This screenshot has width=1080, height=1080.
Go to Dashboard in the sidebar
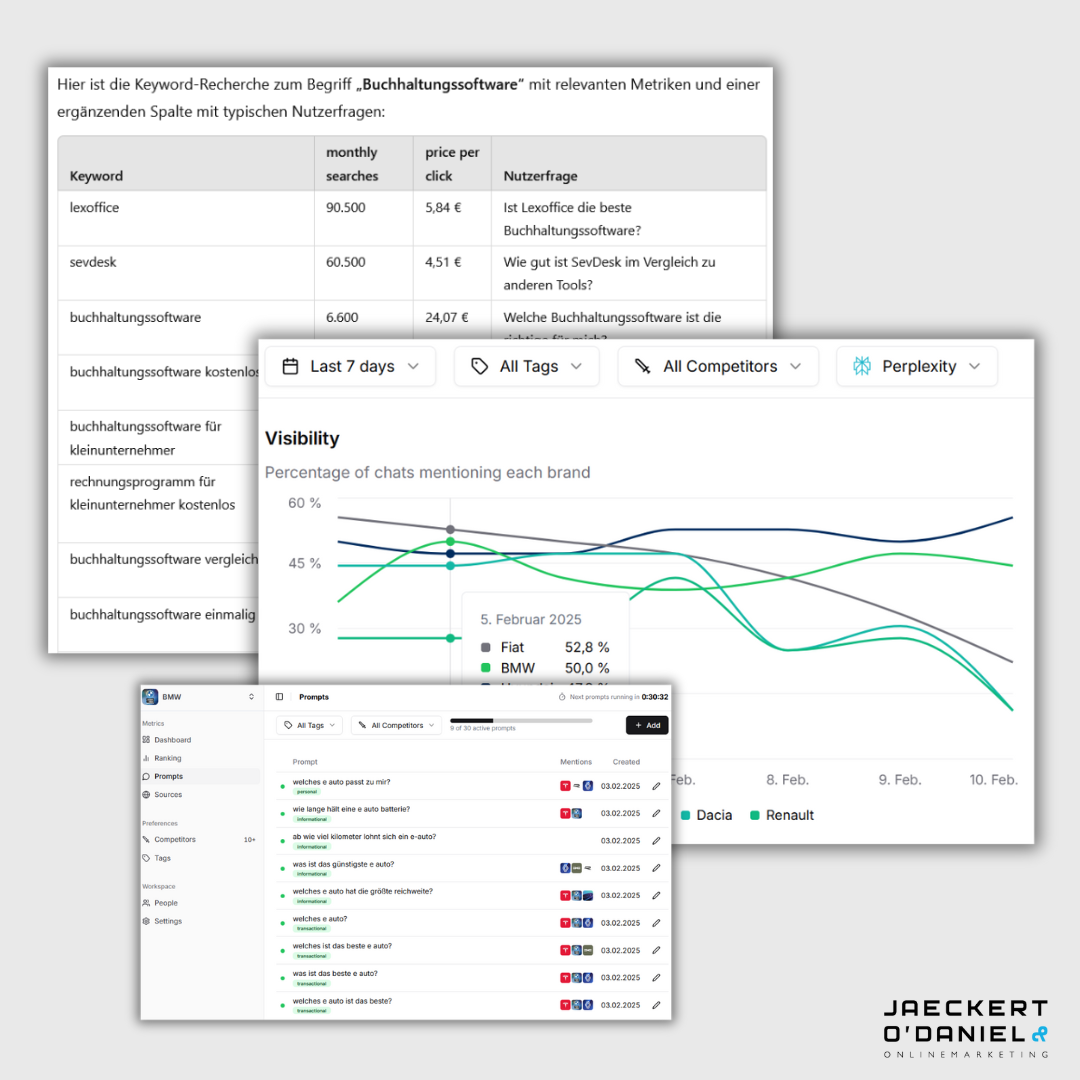tap(172, 740)
